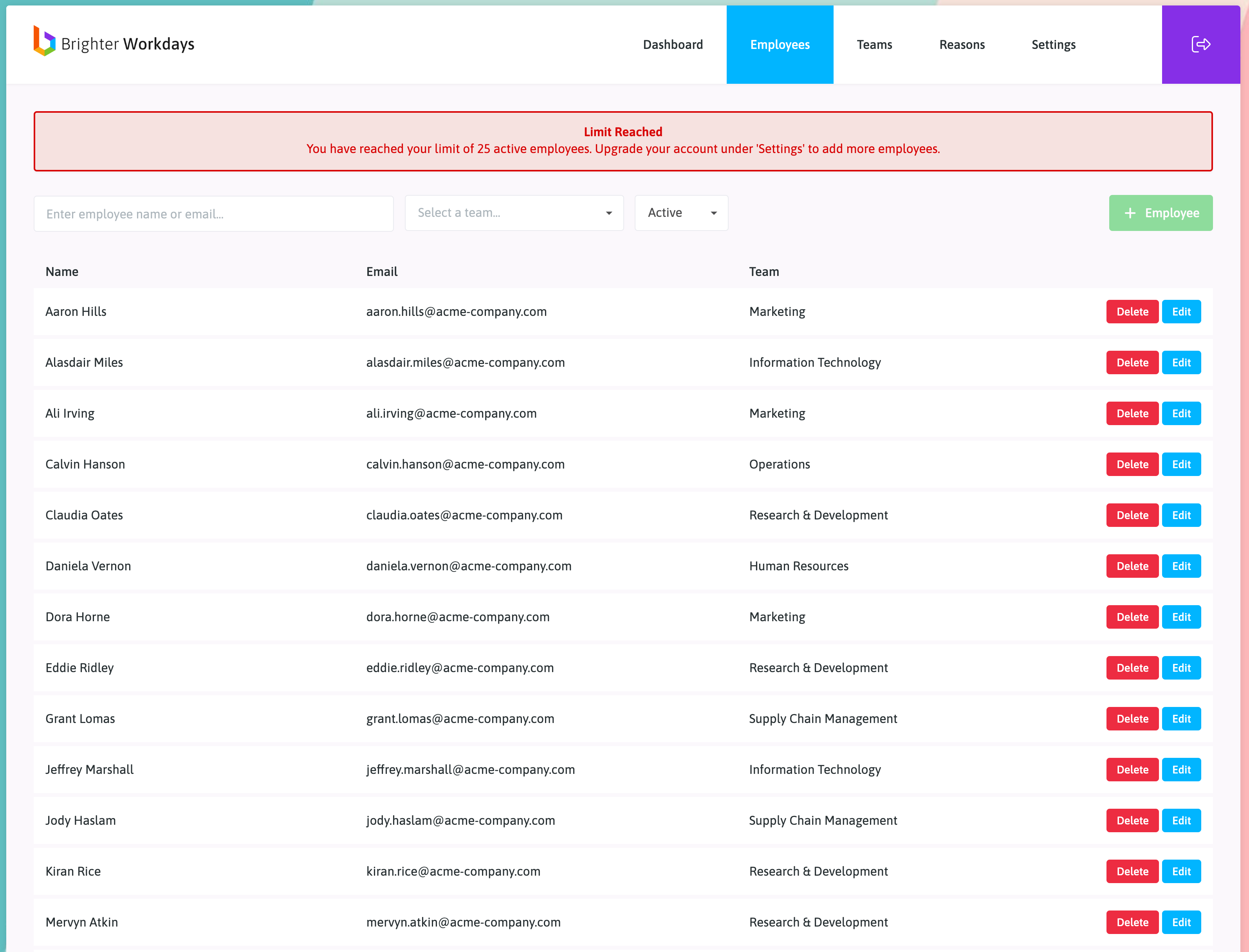
Task: Click the name Mervyn Atkin
Action: [81, 923]
